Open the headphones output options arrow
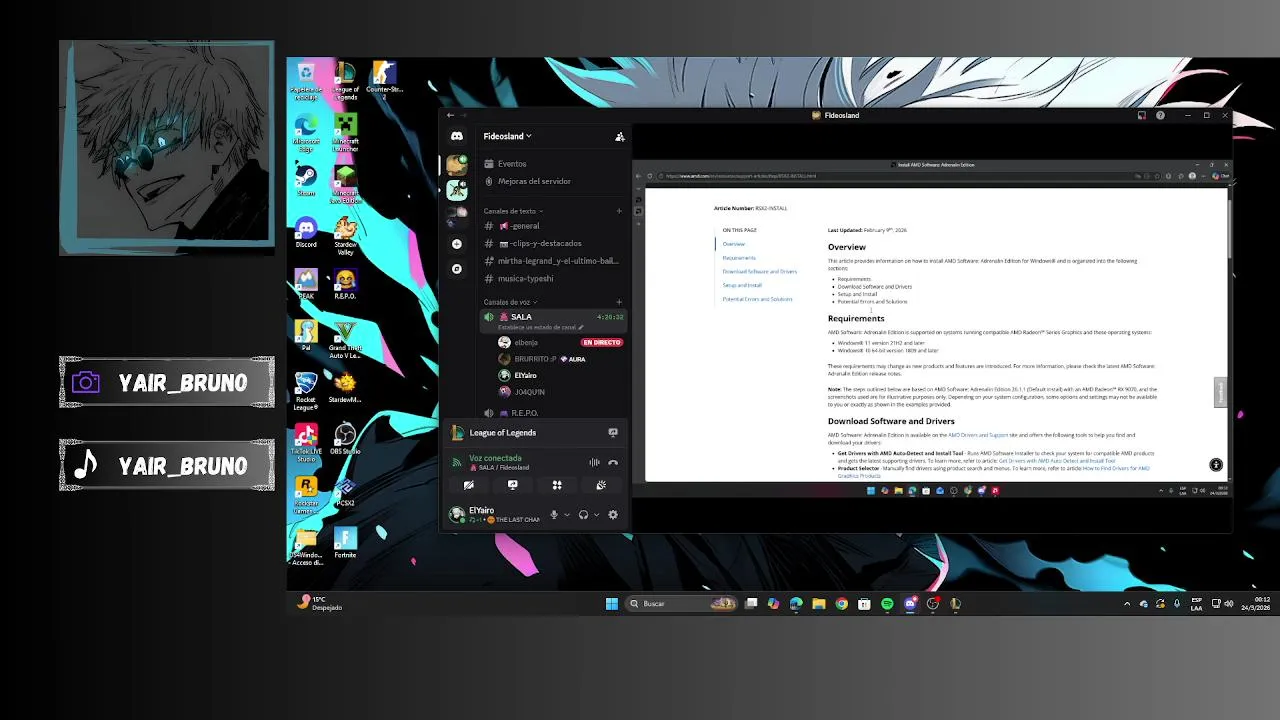The width and height of the screenshot is (1280, 720). [597, 515]
